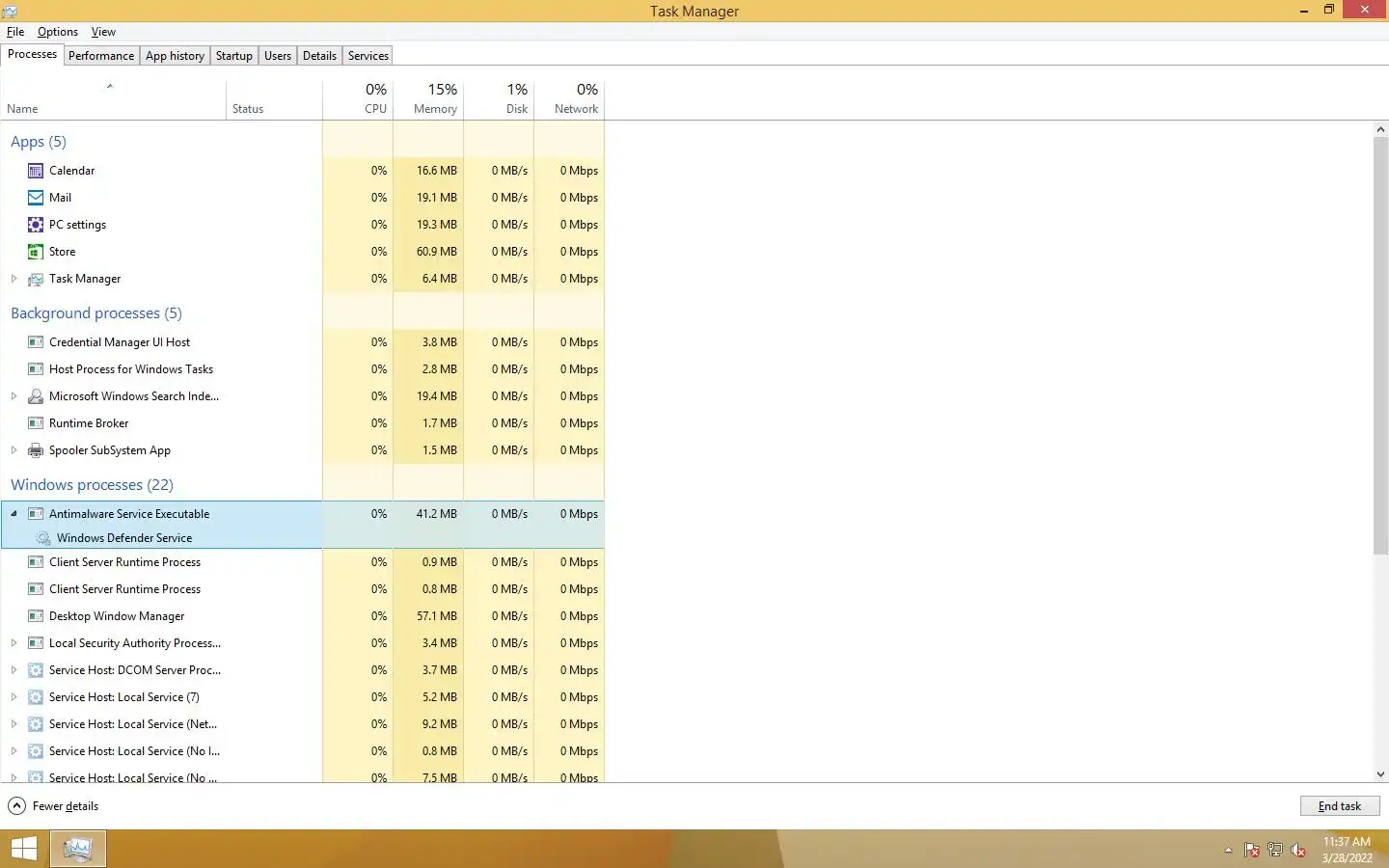Screen dimensions: 1389x868
Task: Click the muted volume tray icon
Action: click(x=1298, y=850)
